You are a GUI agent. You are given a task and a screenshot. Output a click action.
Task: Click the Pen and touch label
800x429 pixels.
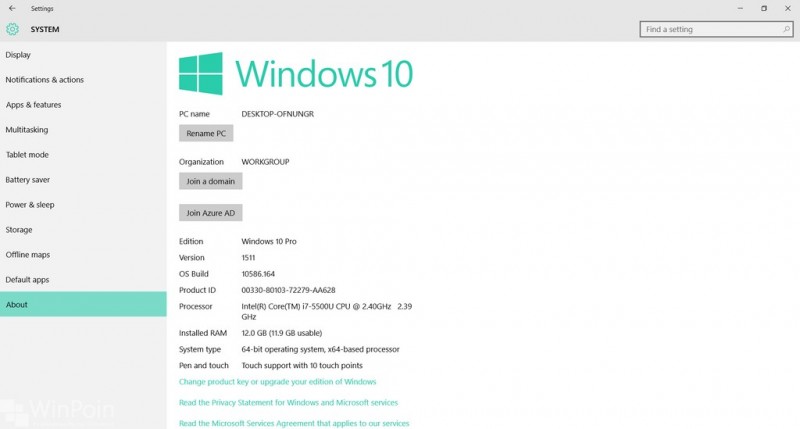(x=204, y=366)
